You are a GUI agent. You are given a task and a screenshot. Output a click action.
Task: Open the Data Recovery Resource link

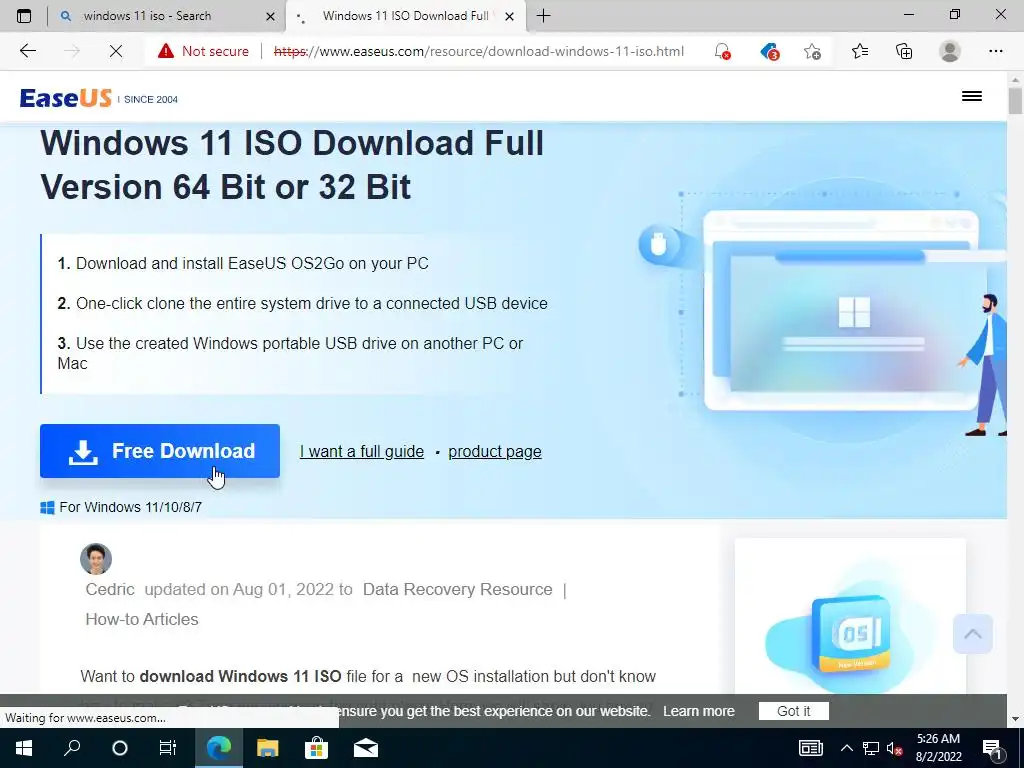coord(457,589)
